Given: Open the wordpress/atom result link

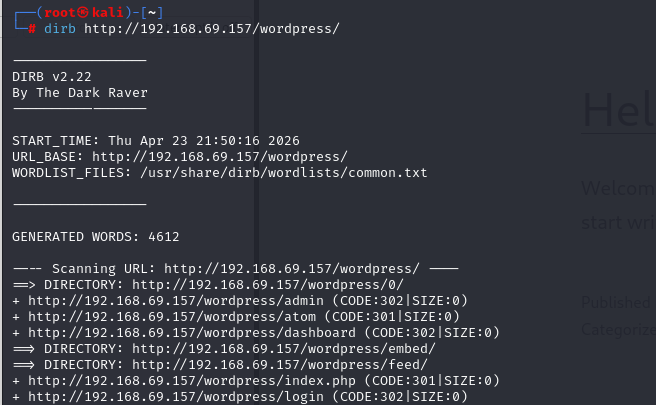Looking at the screenshot, I should pyautogui.click(x=172, y=317).
